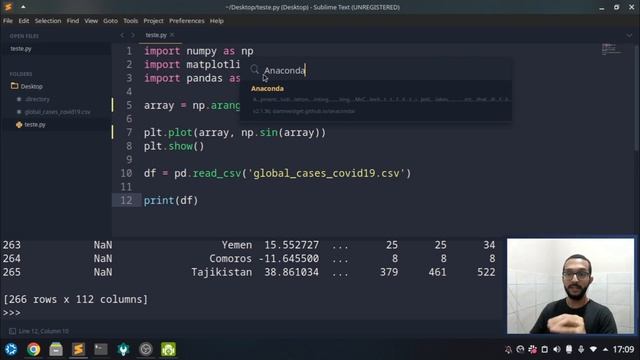640x360 pixels.
Task: Expand hidden system tray icons arrow
Action: (x=605, y=350)
